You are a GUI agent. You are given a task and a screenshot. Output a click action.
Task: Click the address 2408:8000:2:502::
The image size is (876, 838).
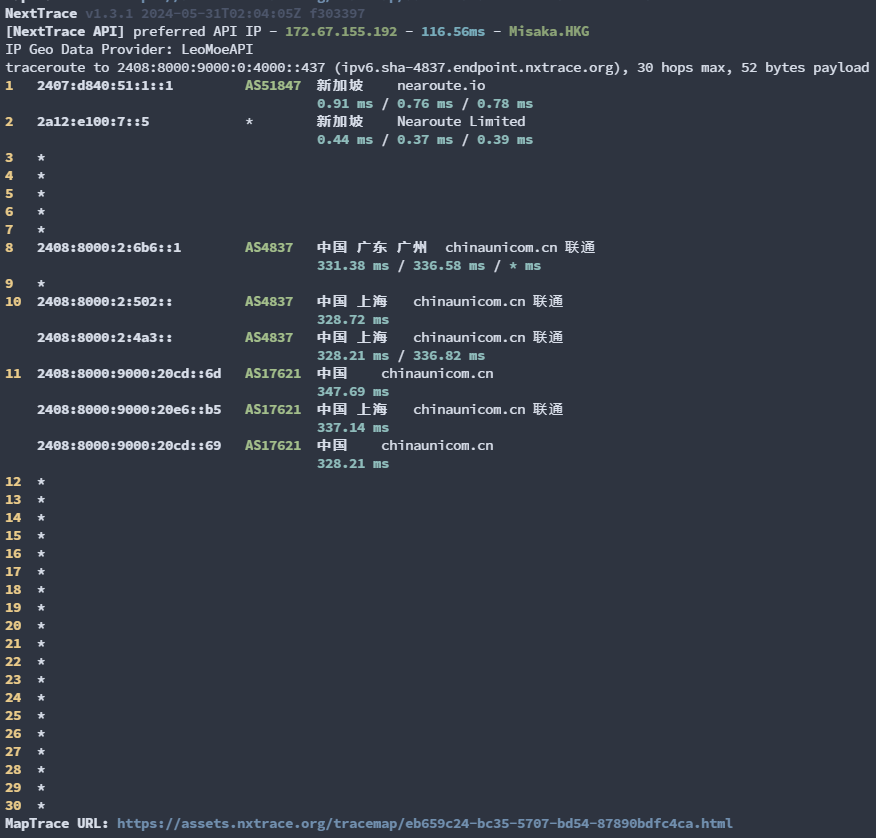point(105,302)
